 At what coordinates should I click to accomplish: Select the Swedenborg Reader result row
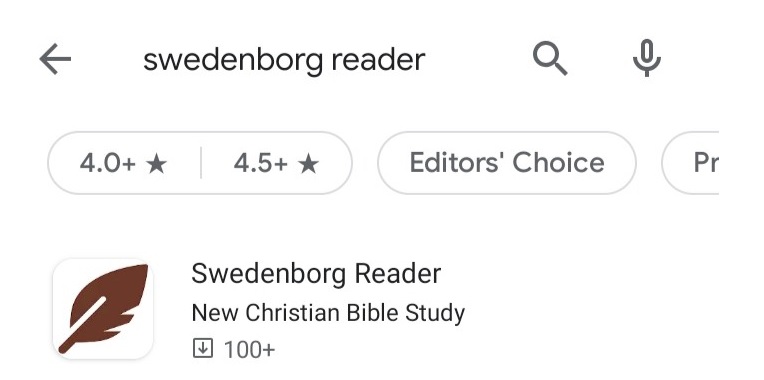point(382,309)
